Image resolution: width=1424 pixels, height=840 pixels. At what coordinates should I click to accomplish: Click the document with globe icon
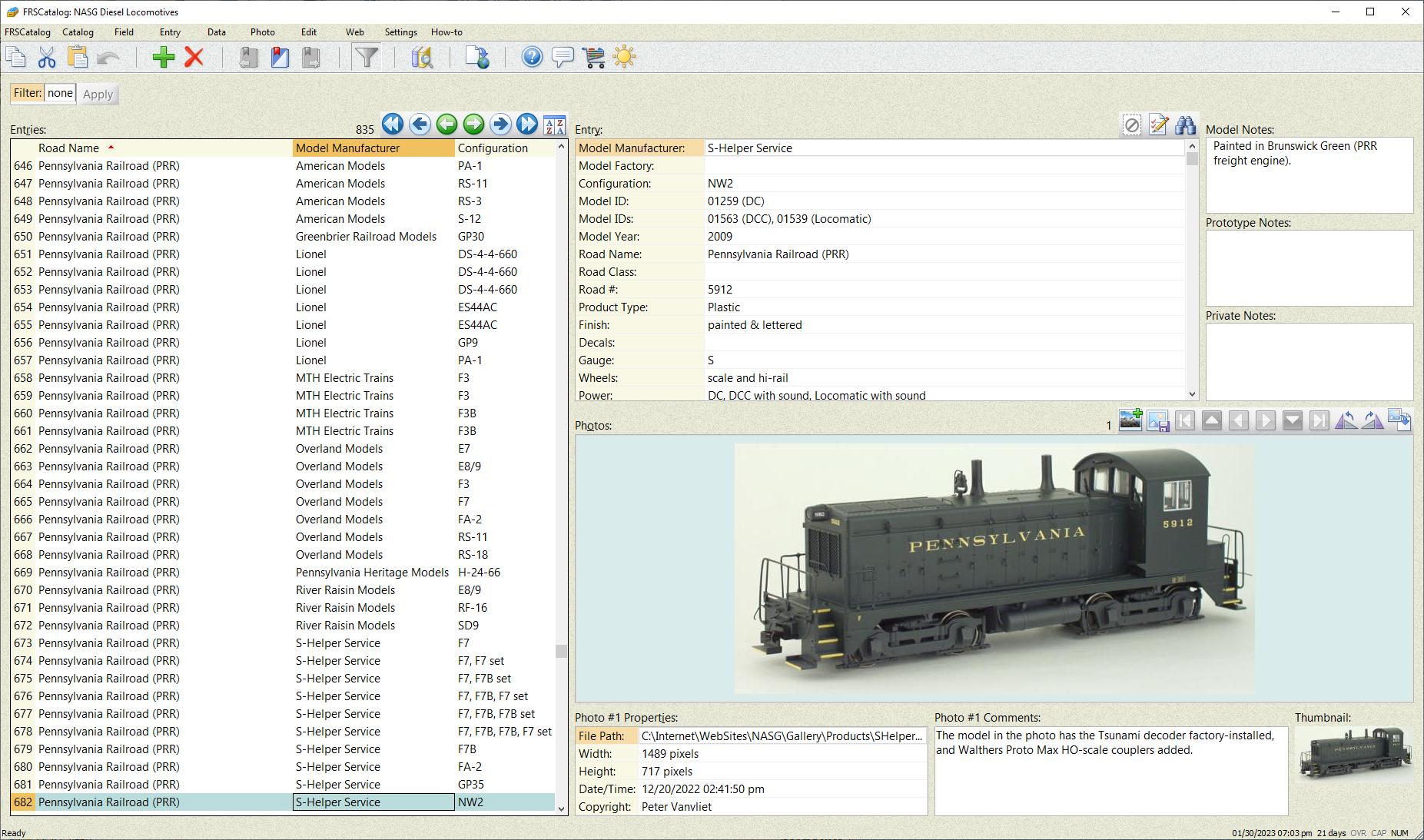point(477,57)
